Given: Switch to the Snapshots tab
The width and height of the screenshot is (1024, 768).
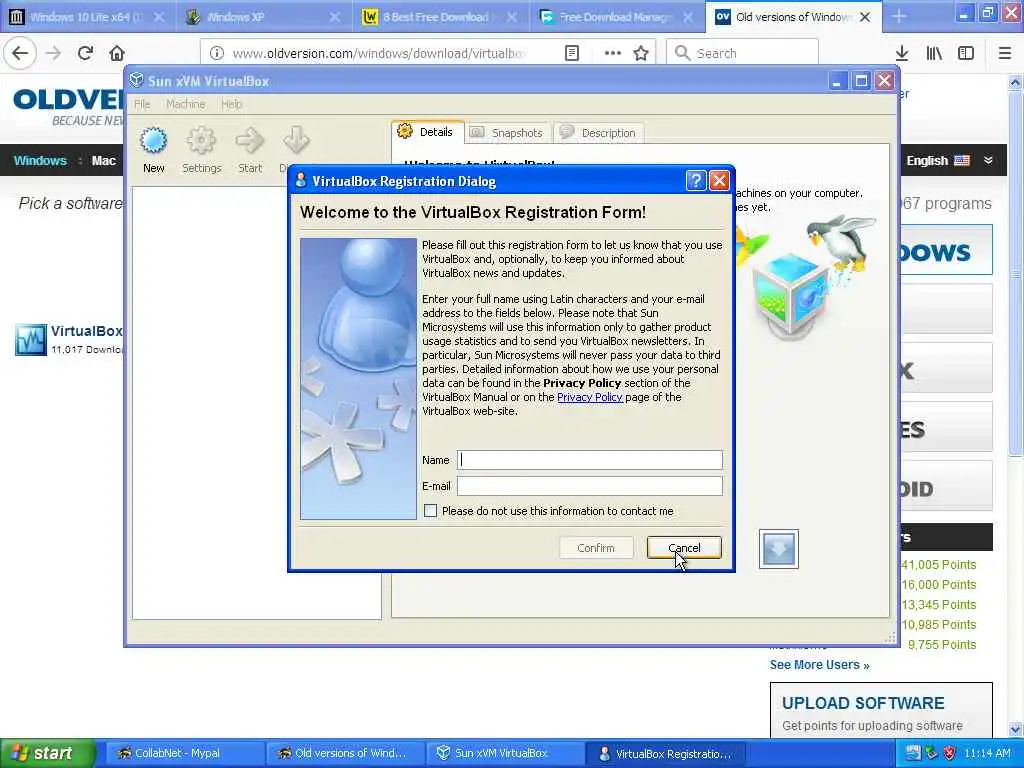Looking at the screenshot, I should click(508, 133).
